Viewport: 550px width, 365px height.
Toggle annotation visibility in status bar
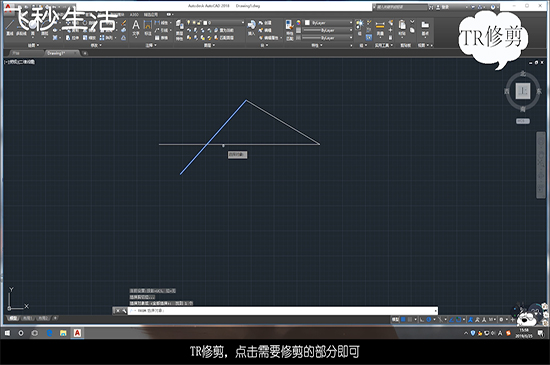click(471, 319)
